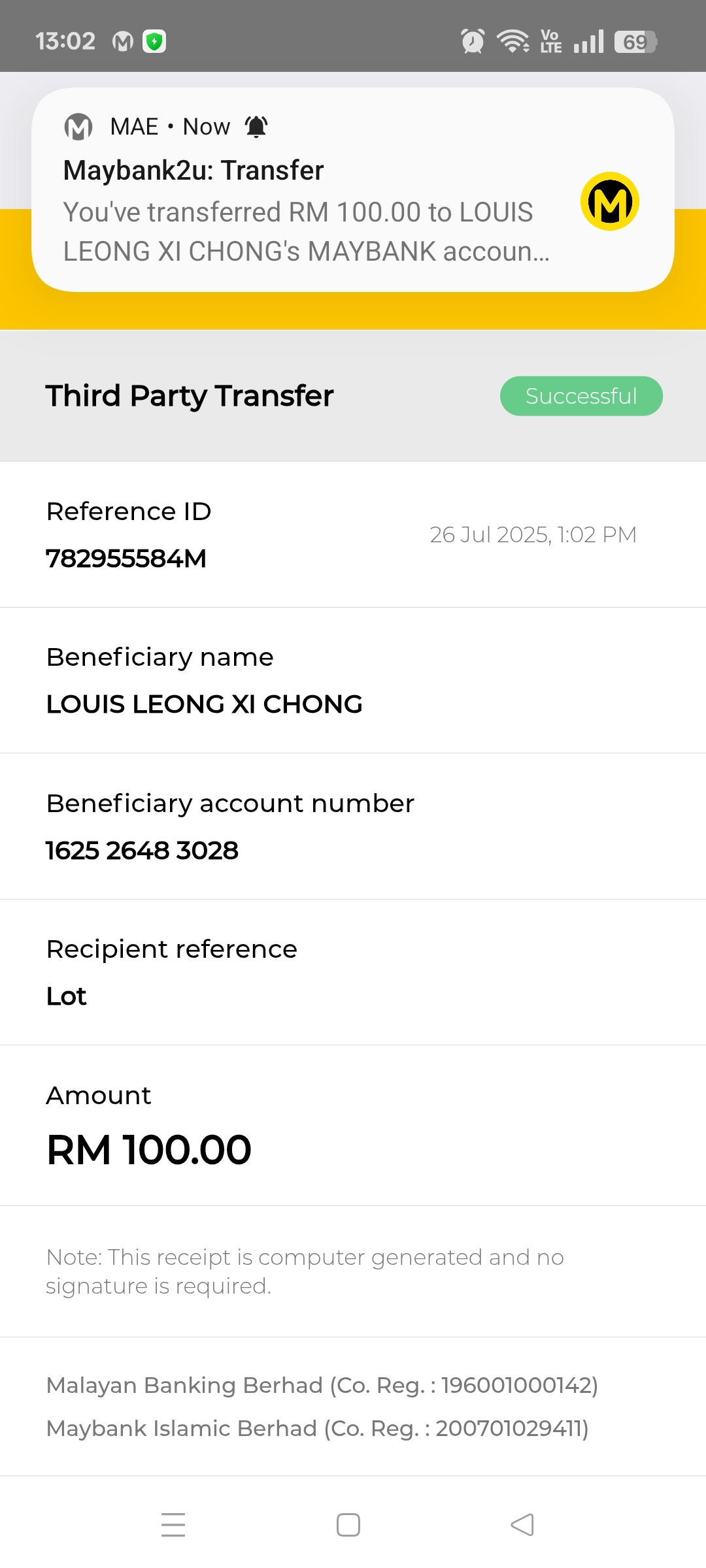This screenshot has width=706, height=1568.
Task: Tap the green shield status bar icon
Action: pyautogui.click(x=154, y=42)
